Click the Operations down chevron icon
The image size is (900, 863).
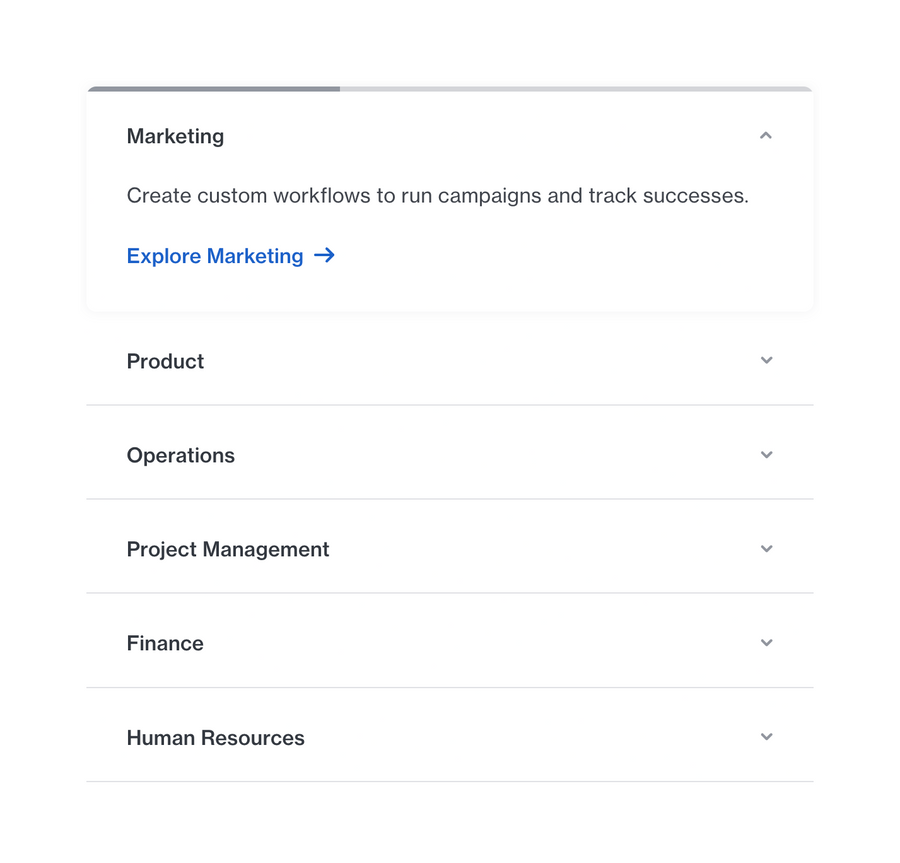coord(766,455)
